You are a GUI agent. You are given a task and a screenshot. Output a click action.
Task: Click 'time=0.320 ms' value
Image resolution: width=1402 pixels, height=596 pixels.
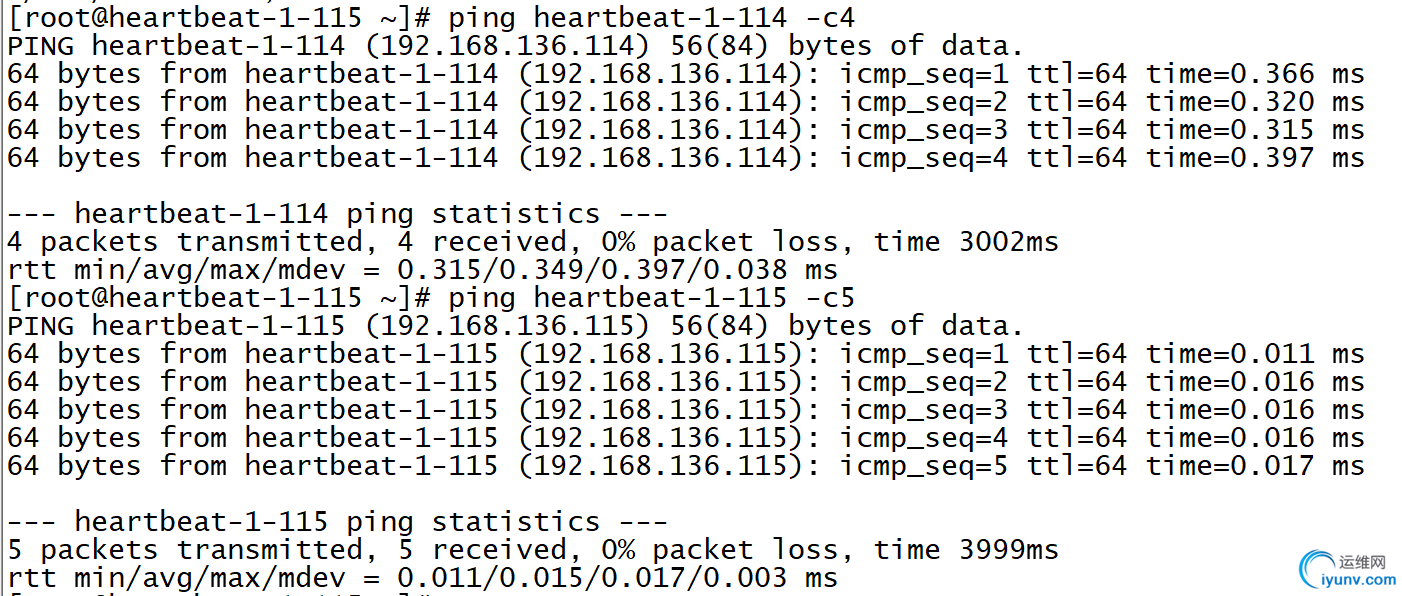[x=1255, y=101]
